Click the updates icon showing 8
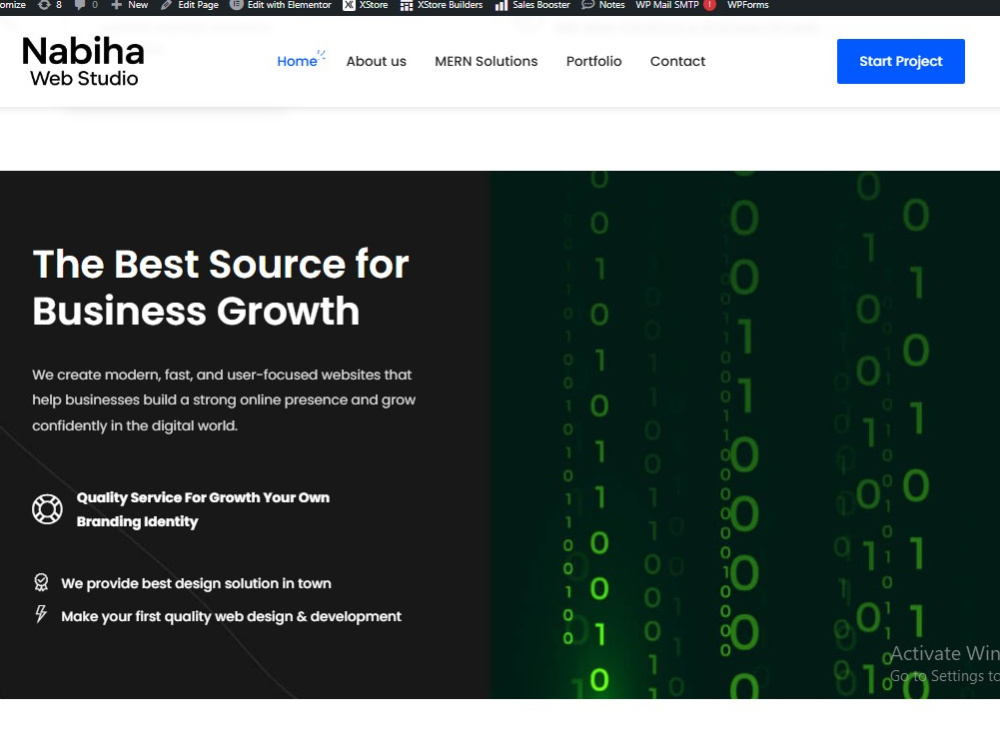 pyautogui.click(x=43, y=5)
